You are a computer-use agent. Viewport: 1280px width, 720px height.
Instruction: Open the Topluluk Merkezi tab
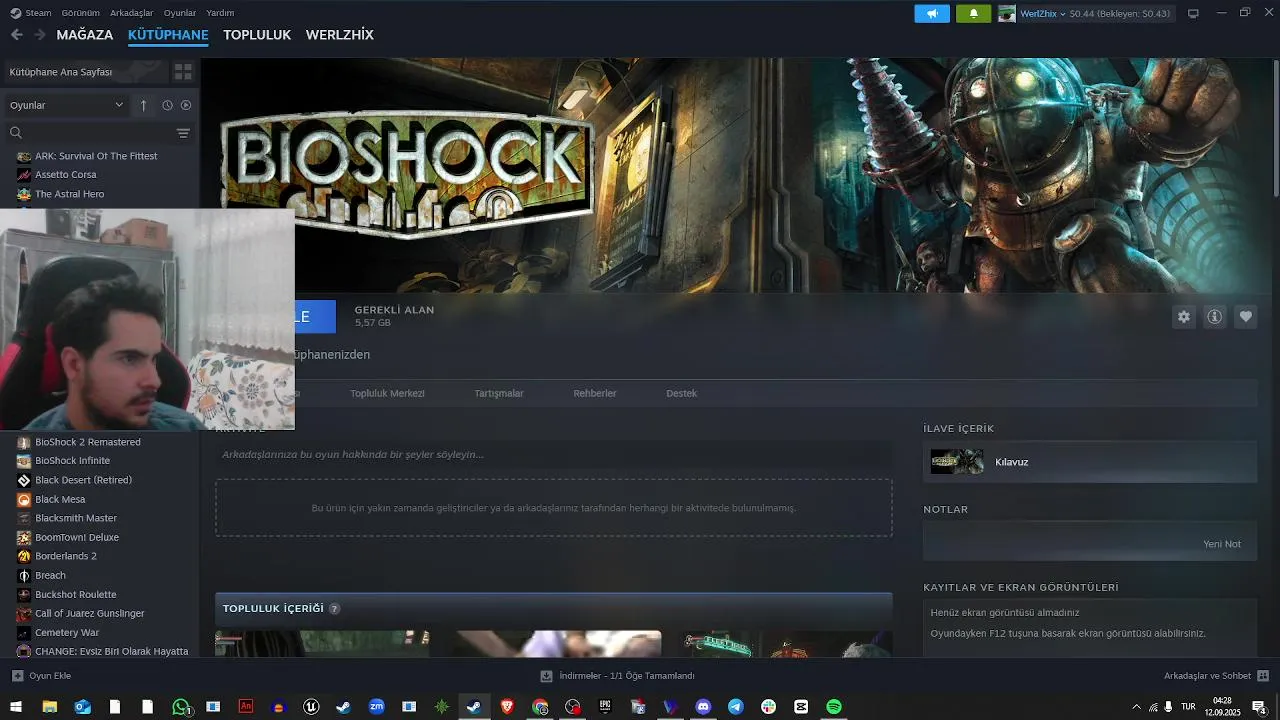[387, 393]
